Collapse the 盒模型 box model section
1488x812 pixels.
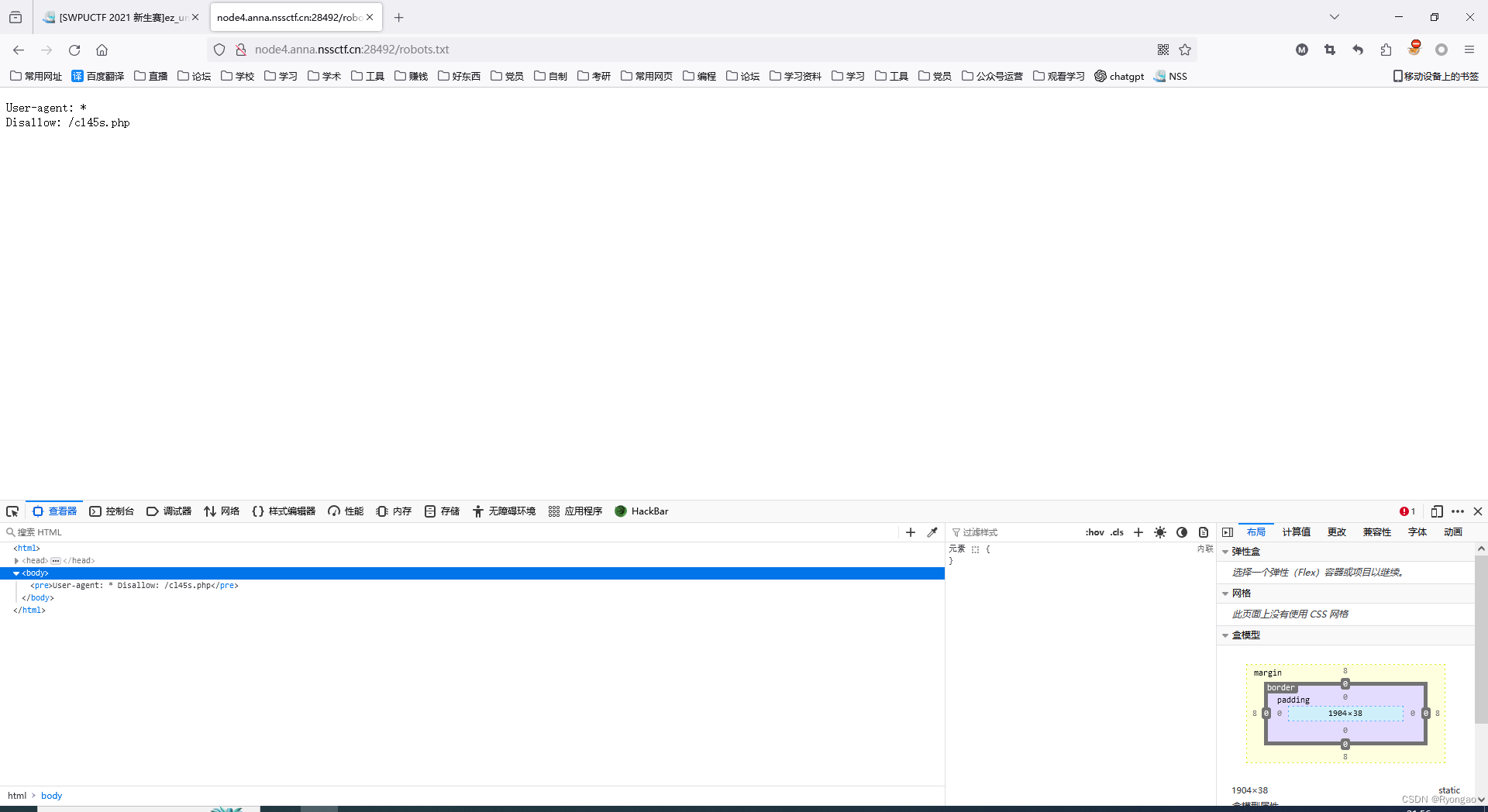[x=1225, y=635]
